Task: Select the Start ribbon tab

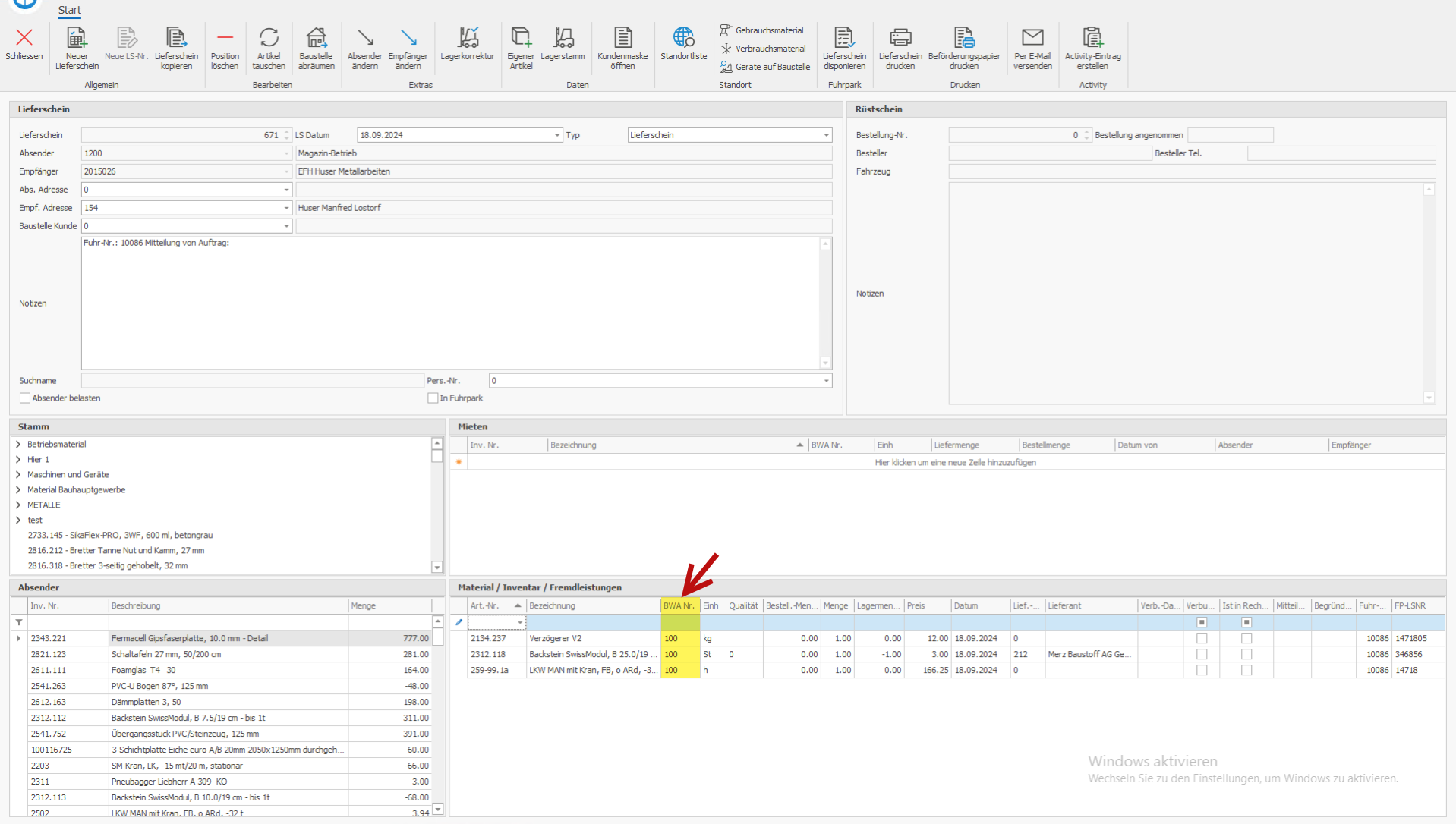Action: 69,10
